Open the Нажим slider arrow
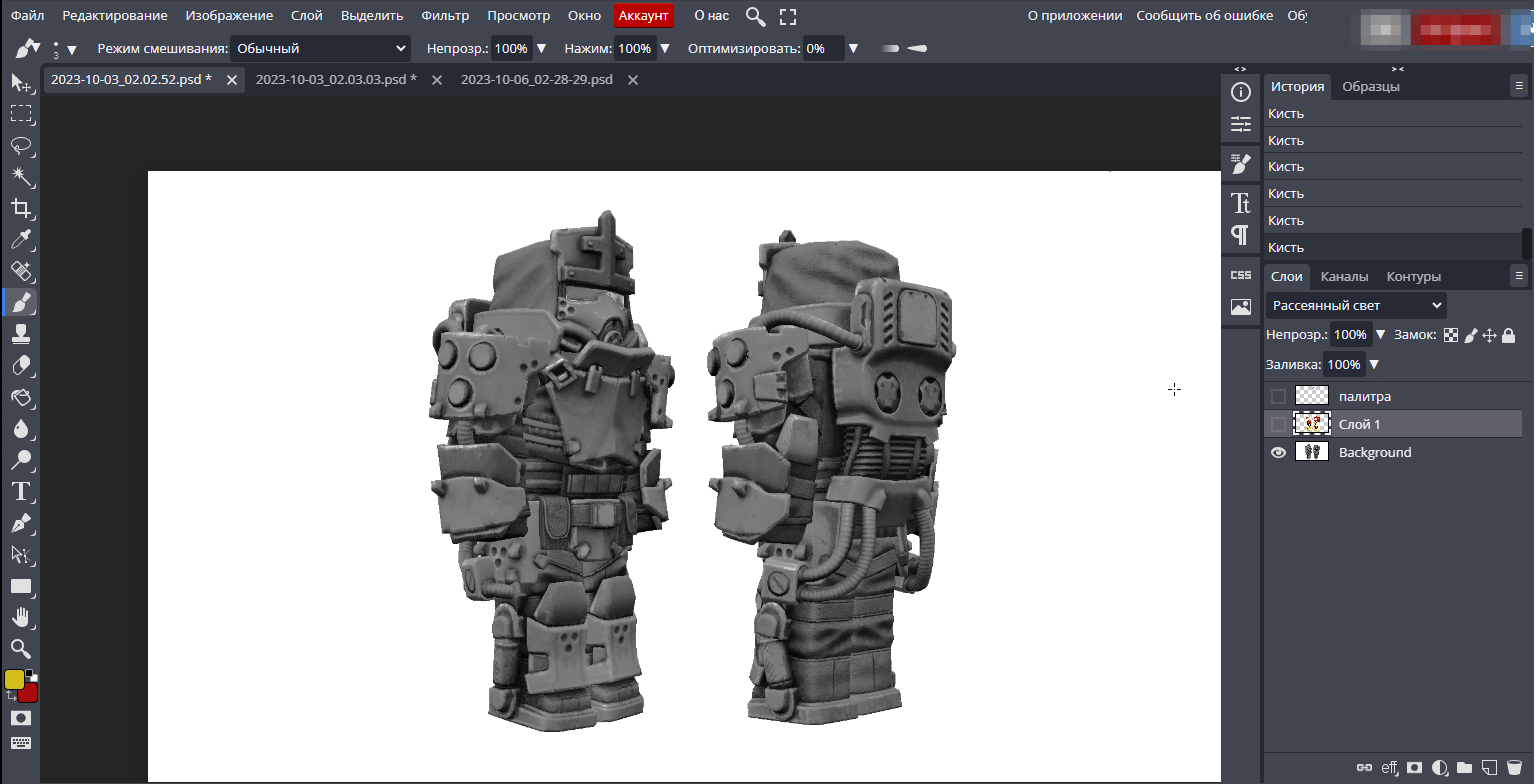The width and height of the screenshot is (1537, 784). (x=665, y=48)
